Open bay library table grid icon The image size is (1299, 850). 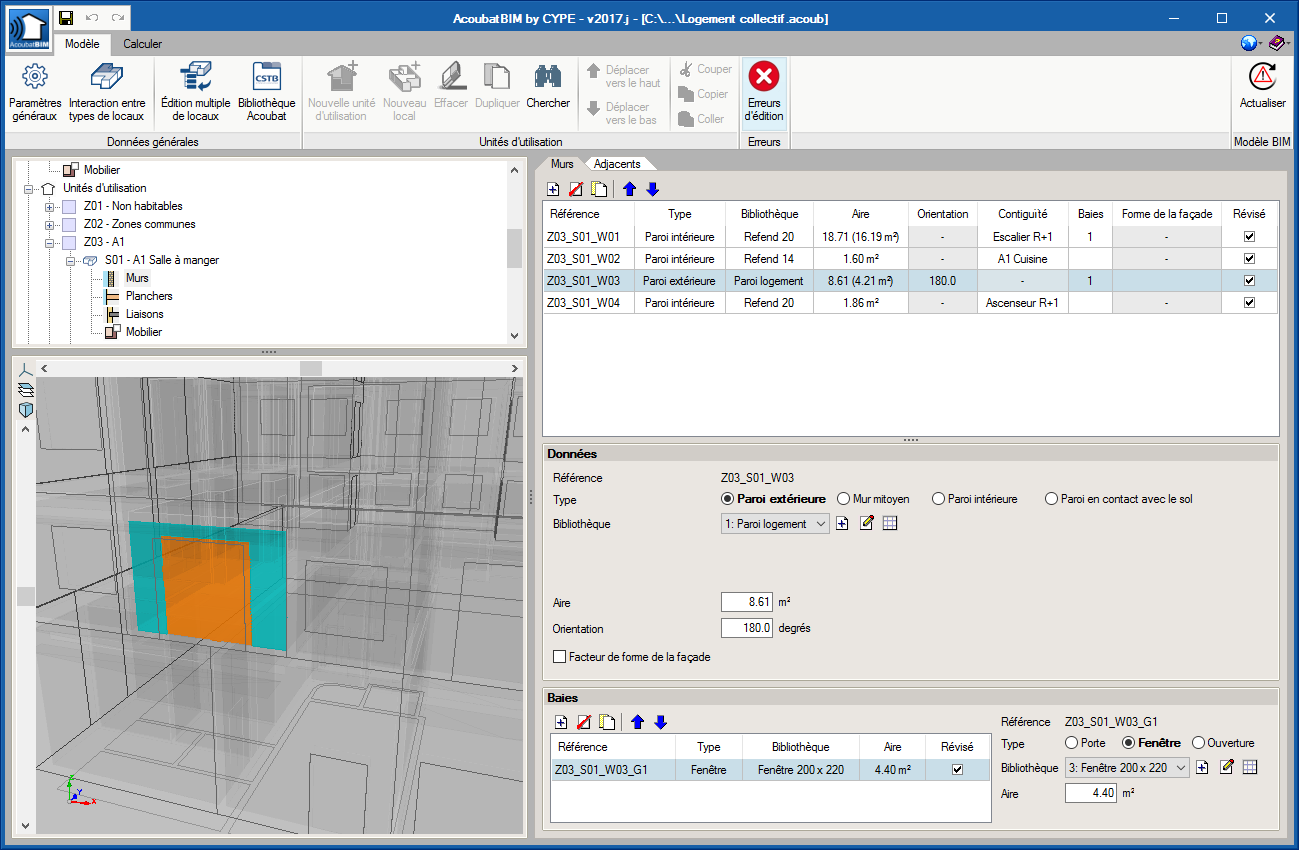tap(1250, 767)
